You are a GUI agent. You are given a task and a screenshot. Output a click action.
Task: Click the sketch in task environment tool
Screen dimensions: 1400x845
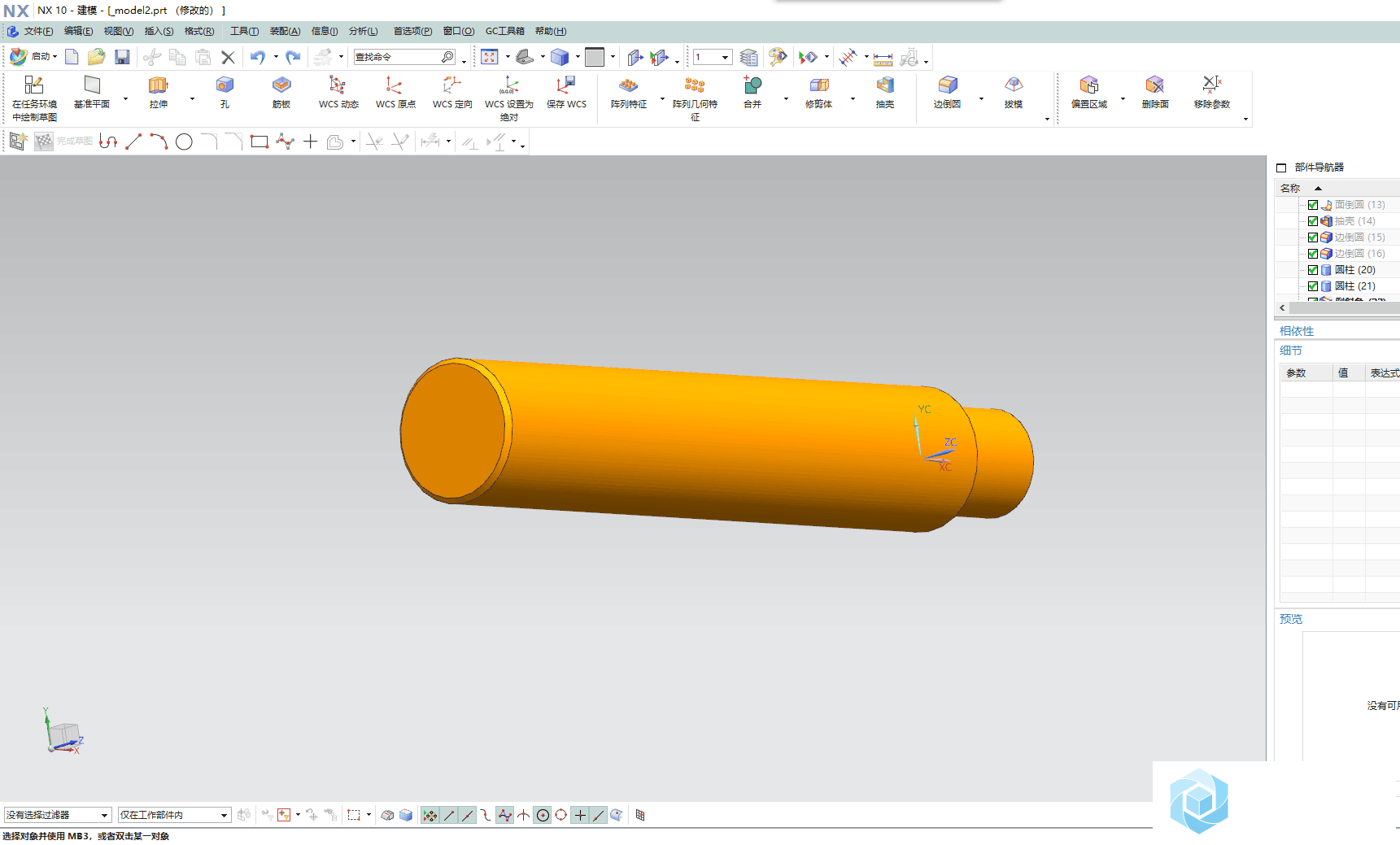34,98
